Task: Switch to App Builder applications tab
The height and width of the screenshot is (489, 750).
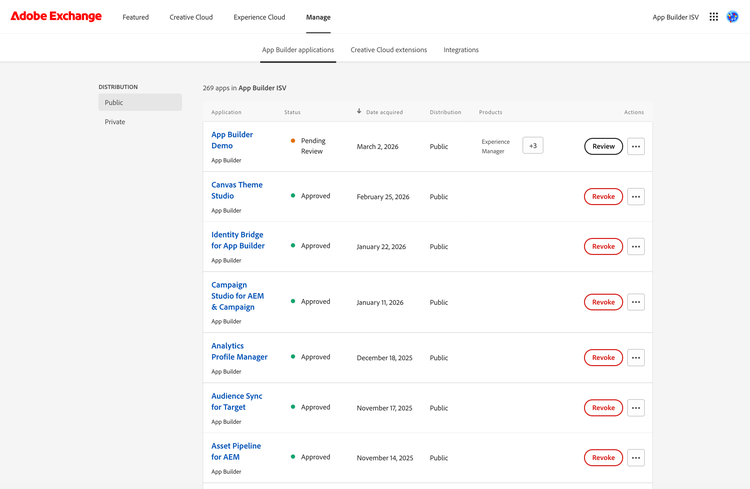Action: pos(298,50)
